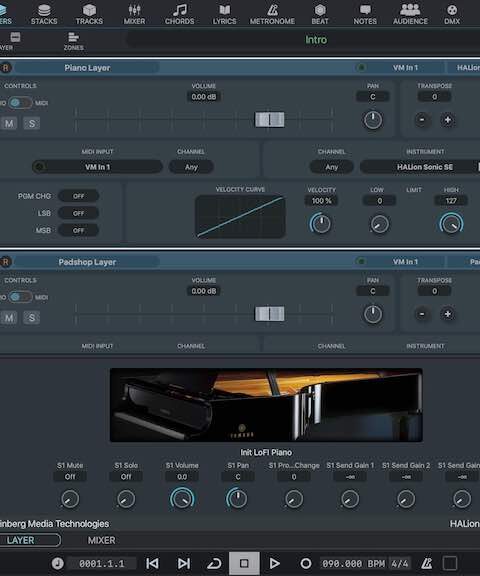This screenshot has width=480, height=576.
Task: Open the LSB Off dropdown
Action: point(78,213)
